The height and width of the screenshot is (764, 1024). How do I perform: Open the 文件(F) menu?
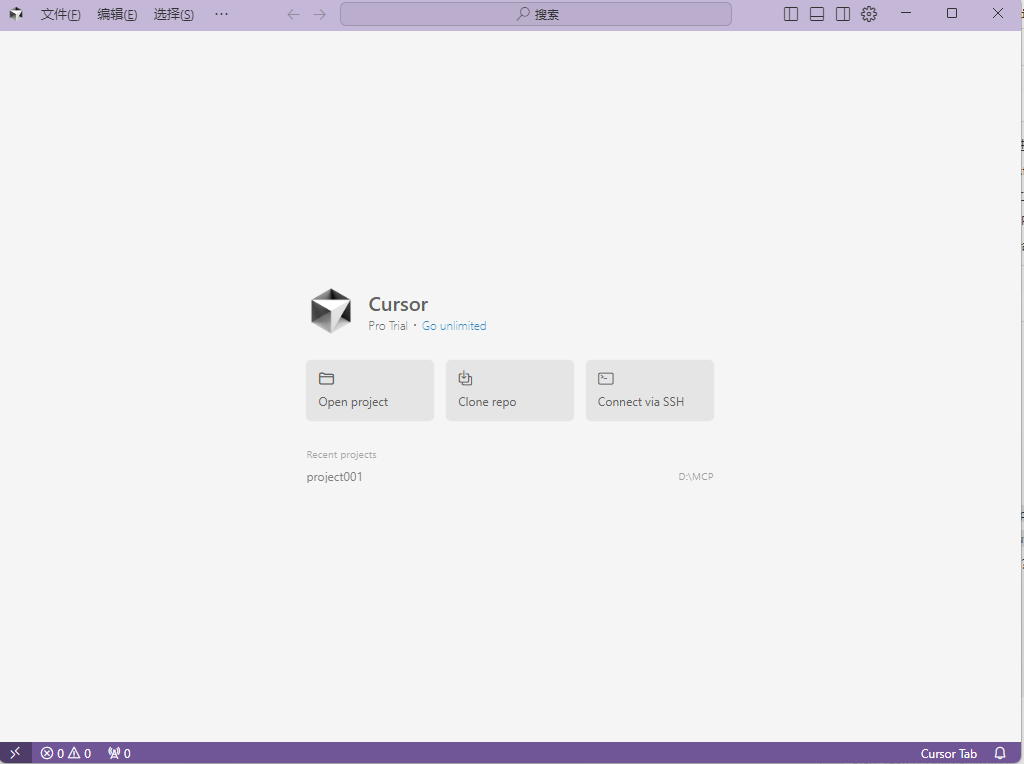pos(61,14)
